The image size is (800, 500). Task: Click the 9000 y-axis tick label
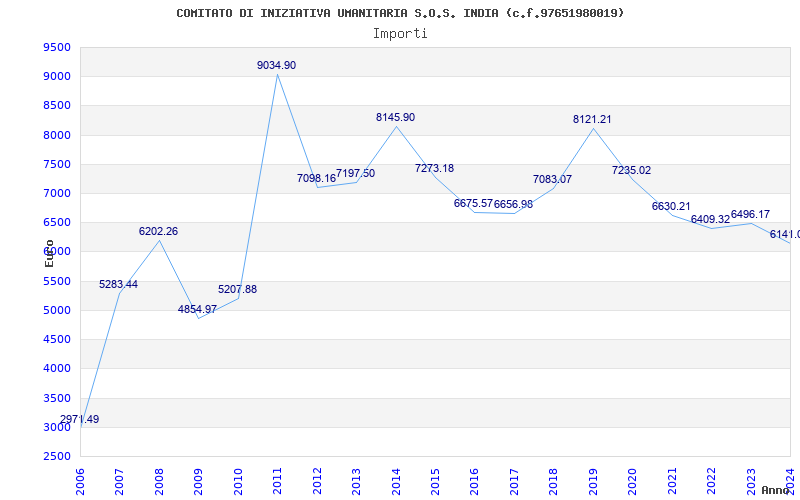[57, 77]
